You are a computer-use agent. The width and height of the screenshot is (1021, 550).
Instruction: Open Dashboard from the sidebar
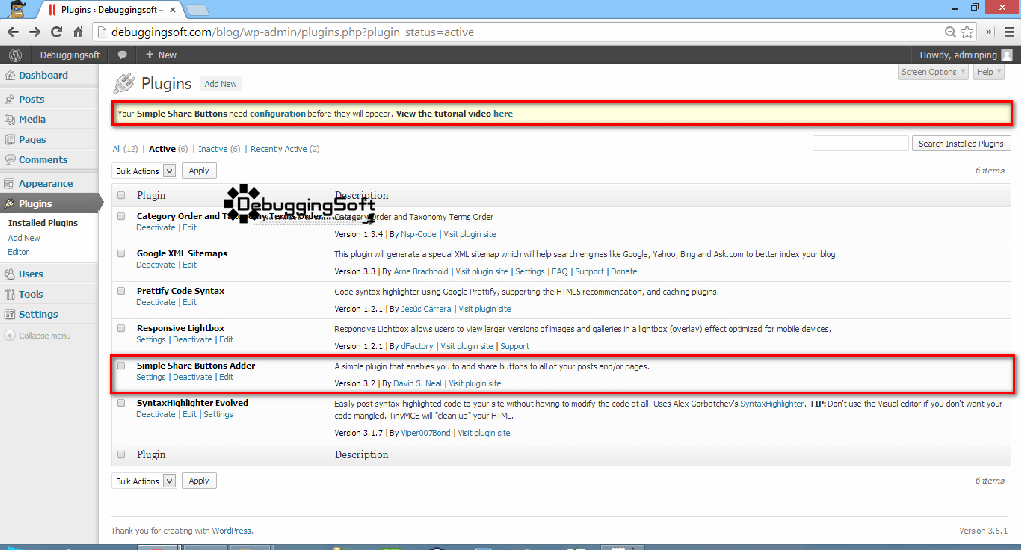[x=43, y=76]
